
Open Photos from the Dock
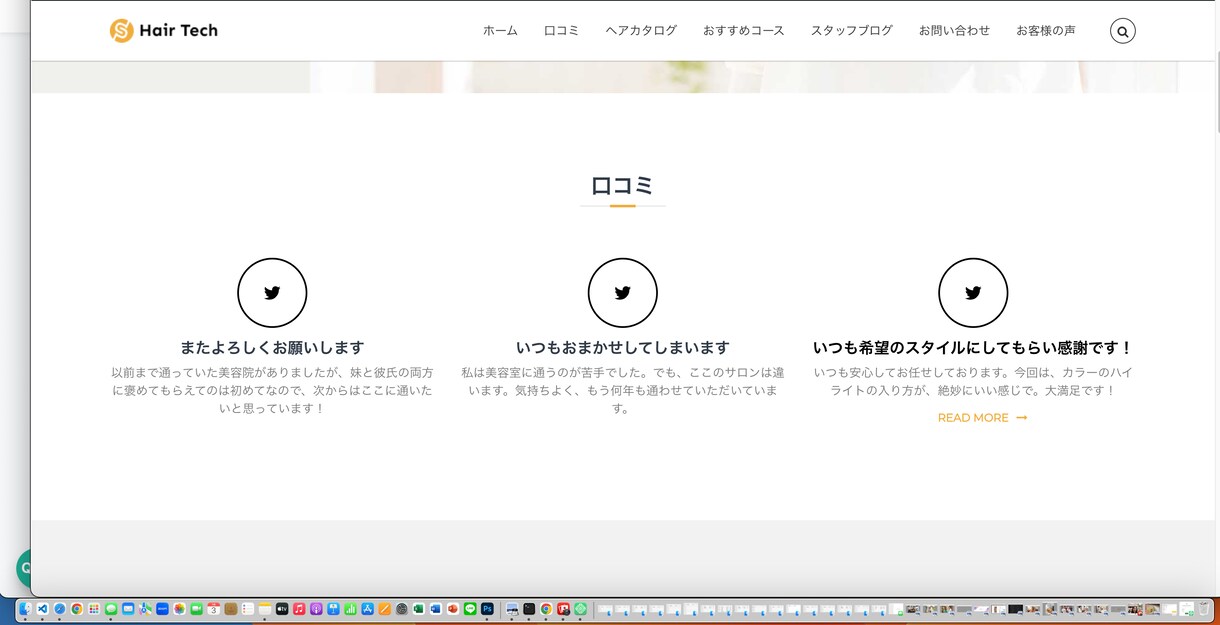[179, 608]
